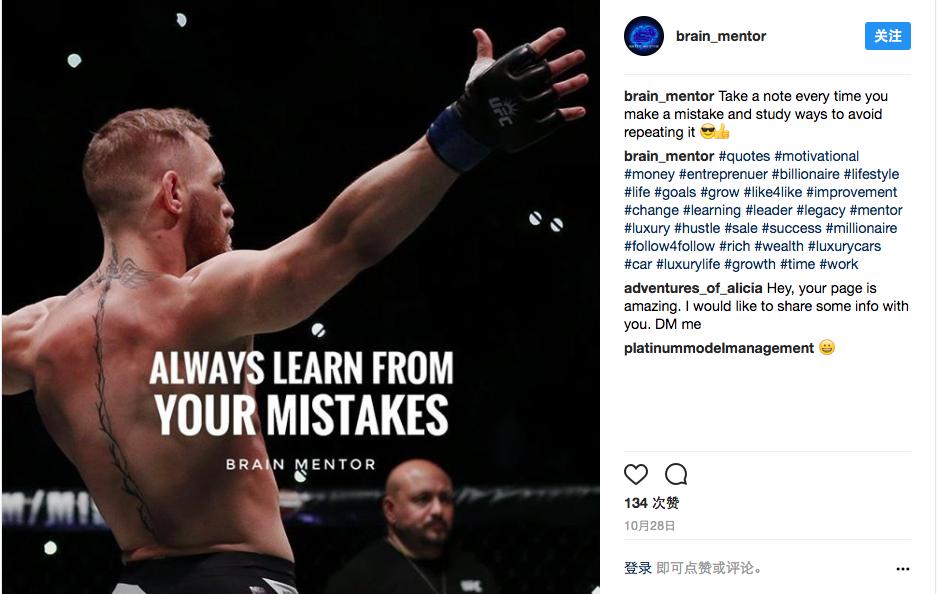Open the #success hashtag

tap(791, 228)
